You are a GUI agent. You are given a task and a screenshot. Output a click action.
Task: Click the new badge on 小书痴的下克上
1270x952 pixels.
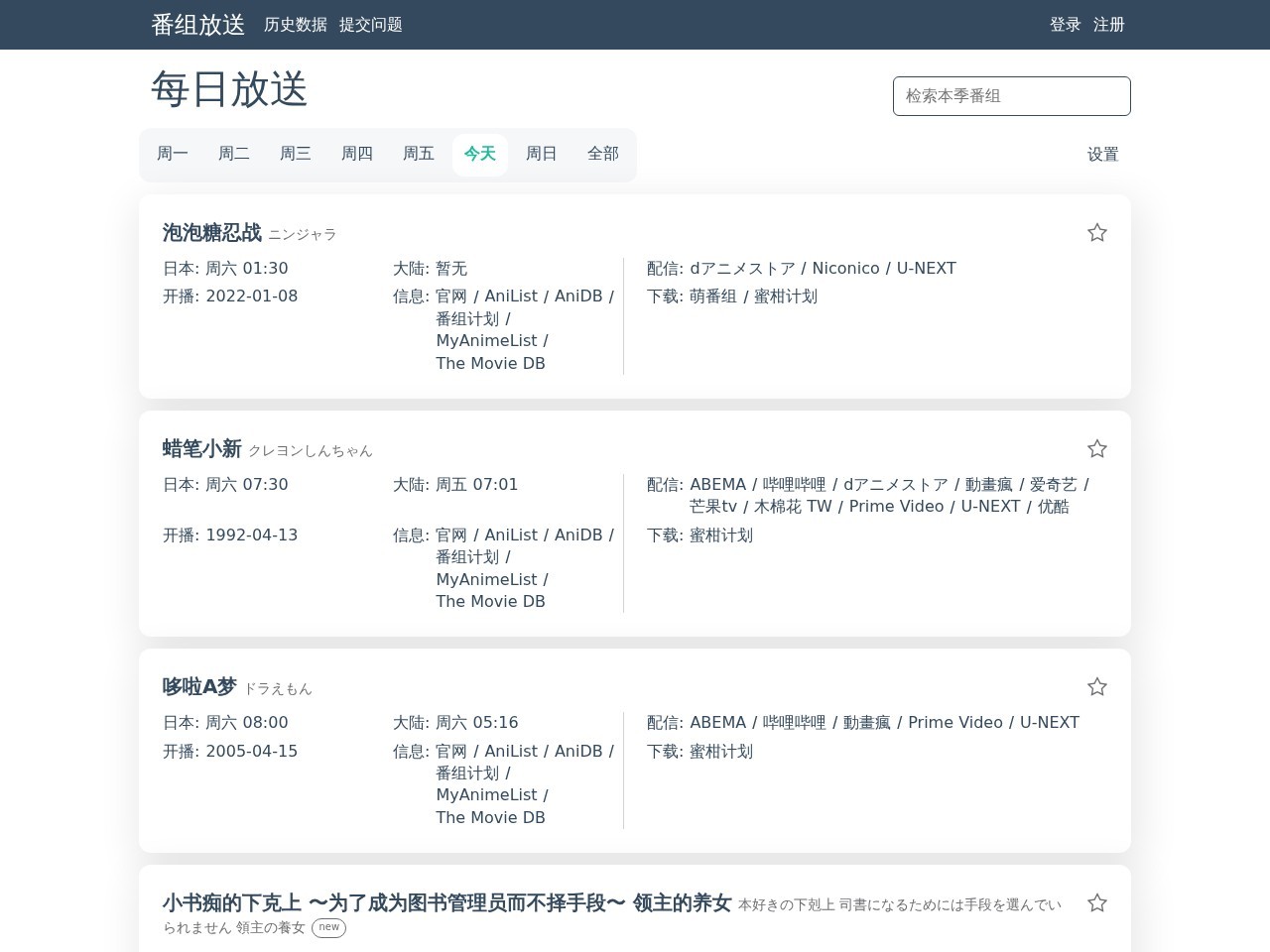click(328, 927)
